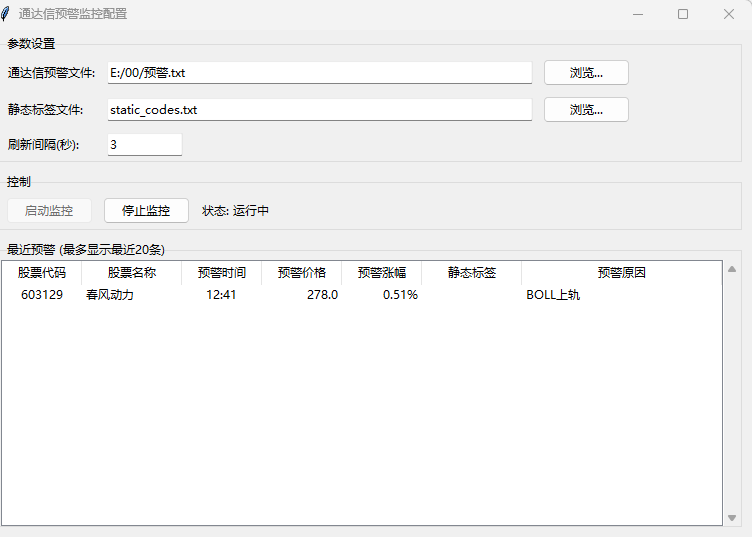752x537 pixels.
Task: Click the 12:41 alert time cell
Action: point(221,294)
